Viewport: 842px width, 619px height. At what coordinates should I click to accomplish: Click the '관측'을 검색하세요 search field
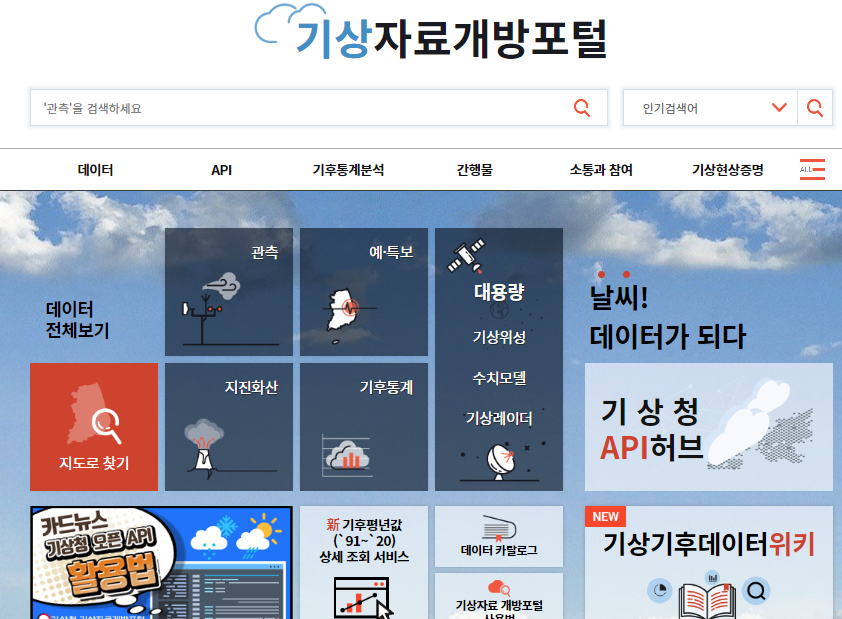[318, 108]
